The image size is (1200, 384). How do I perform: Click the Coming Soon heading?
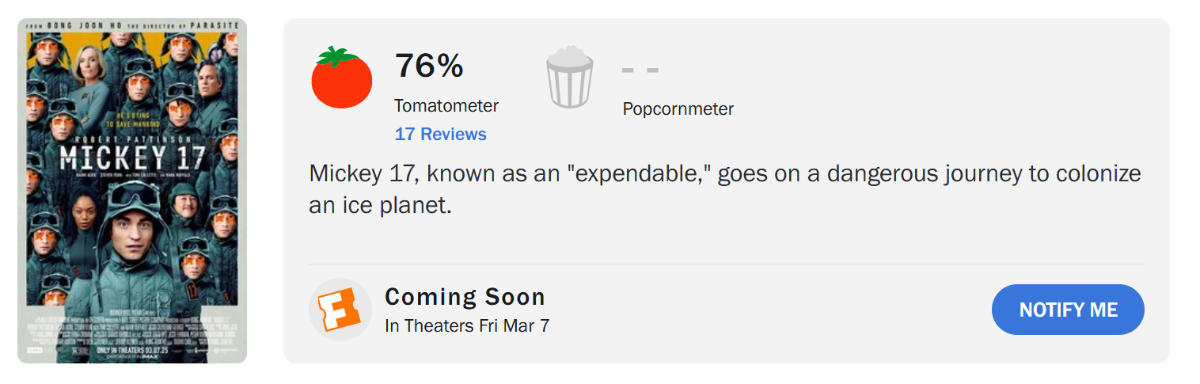tap(465, 297)
